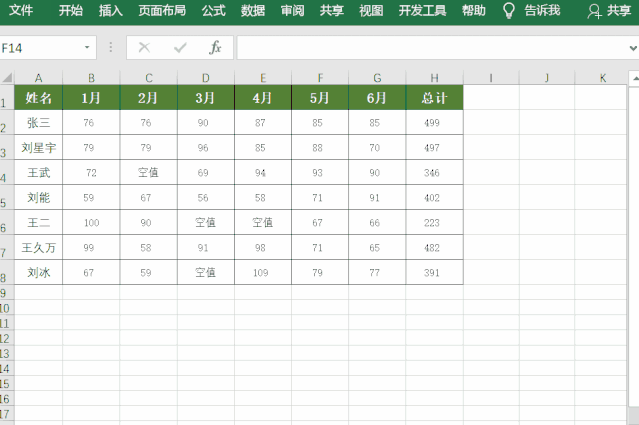Switch to the 开始 ribbon tab
This screenshot has height=425, width=639.
click(71, 10)
